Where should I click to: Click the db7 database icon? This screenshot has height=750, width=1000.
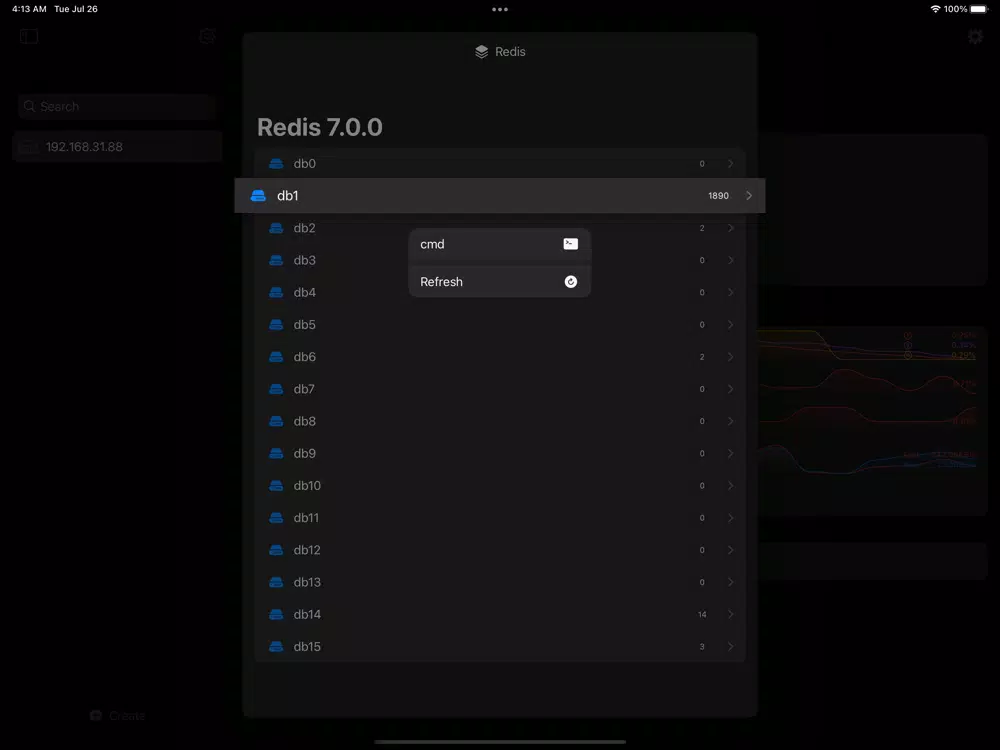[x=276, y=389]
